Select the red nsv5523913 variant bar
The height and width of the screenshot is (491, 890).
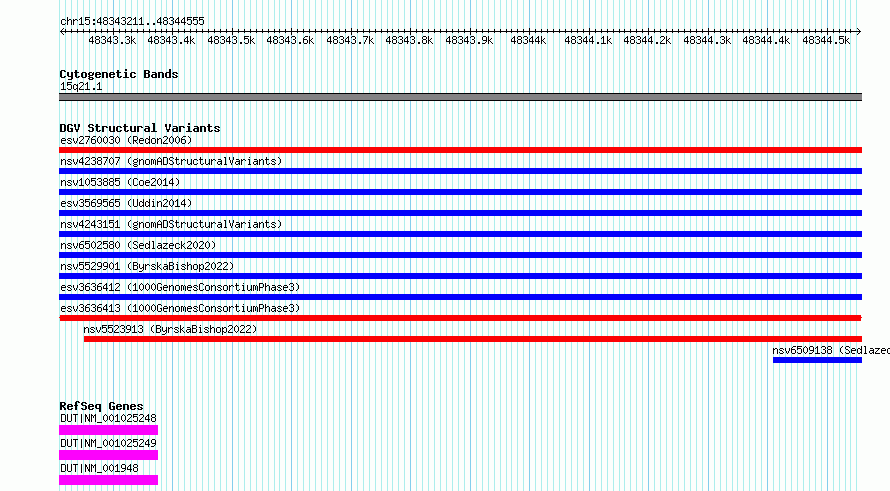(x=473, y=339)
